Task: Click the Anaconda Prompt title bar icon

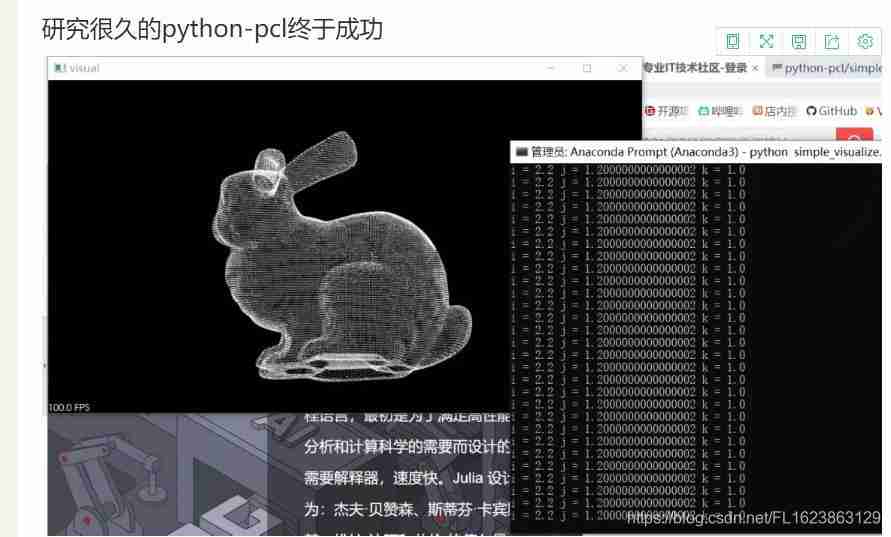Action: 521,152
